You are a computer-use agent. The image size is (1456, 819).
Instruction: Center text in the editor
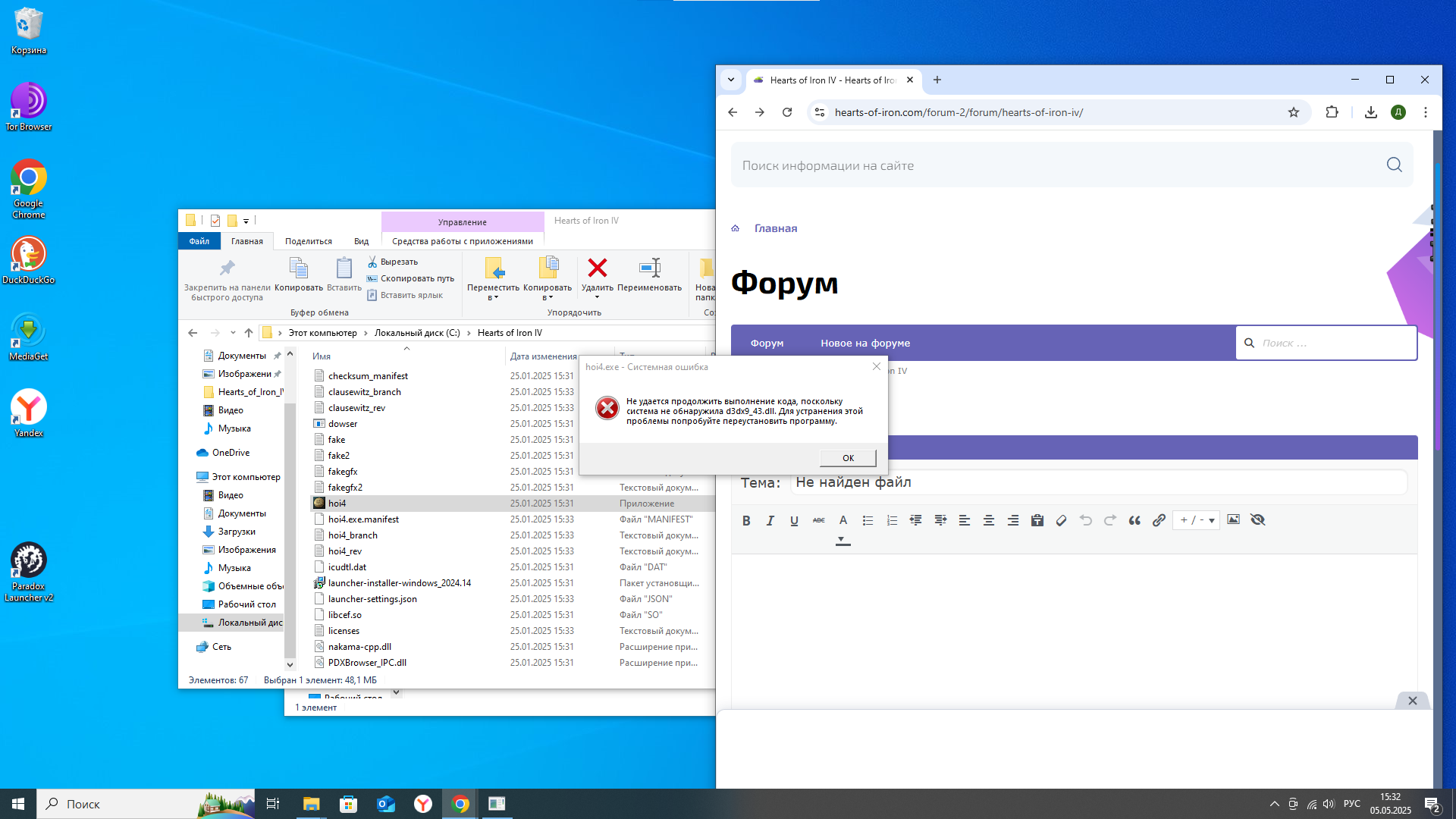[989, 520]
